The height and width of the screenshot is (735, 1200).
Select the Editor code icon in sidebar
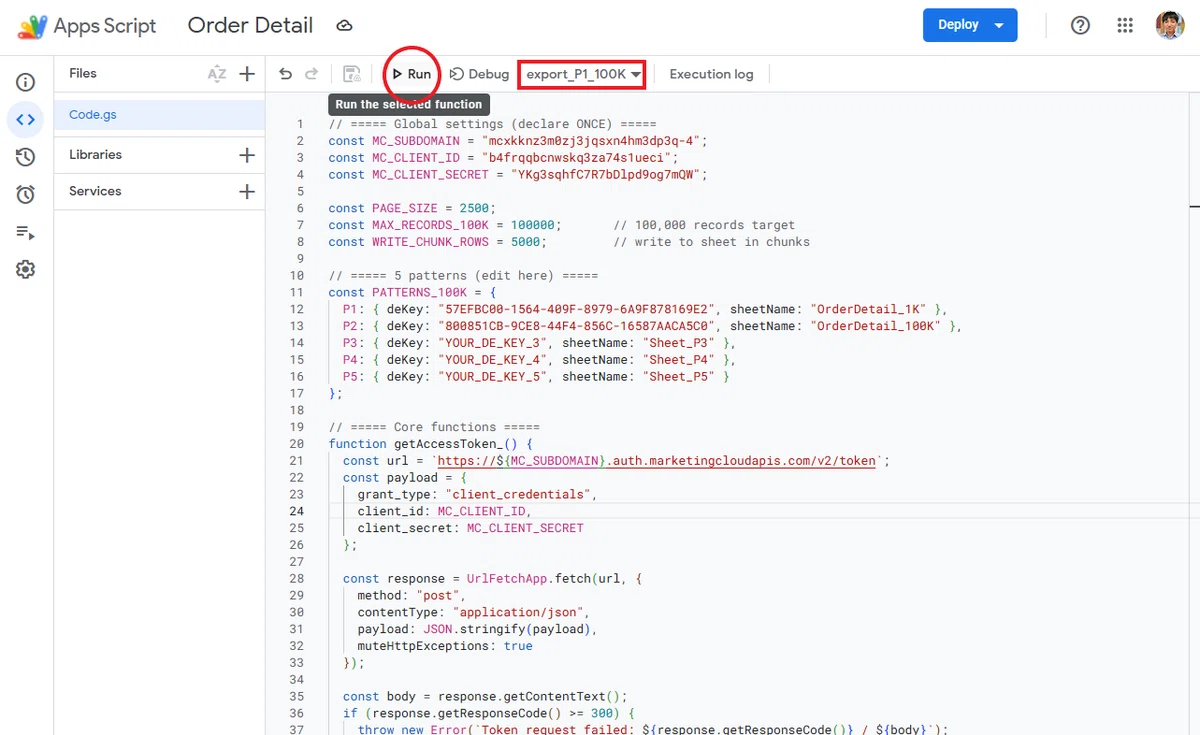pos(26,120)
